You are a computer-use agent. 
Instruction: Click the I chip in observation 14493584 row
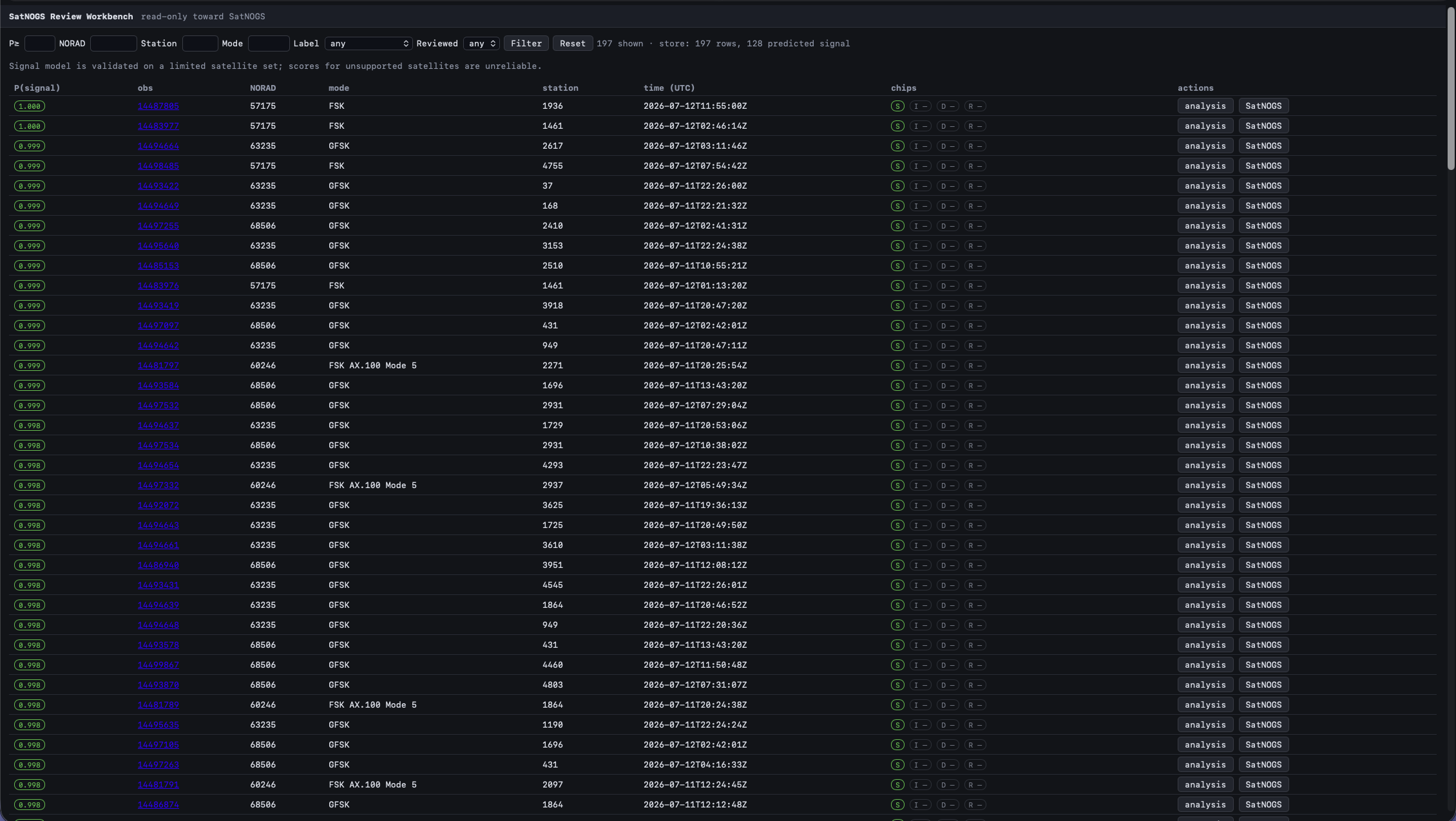(920, 386)
